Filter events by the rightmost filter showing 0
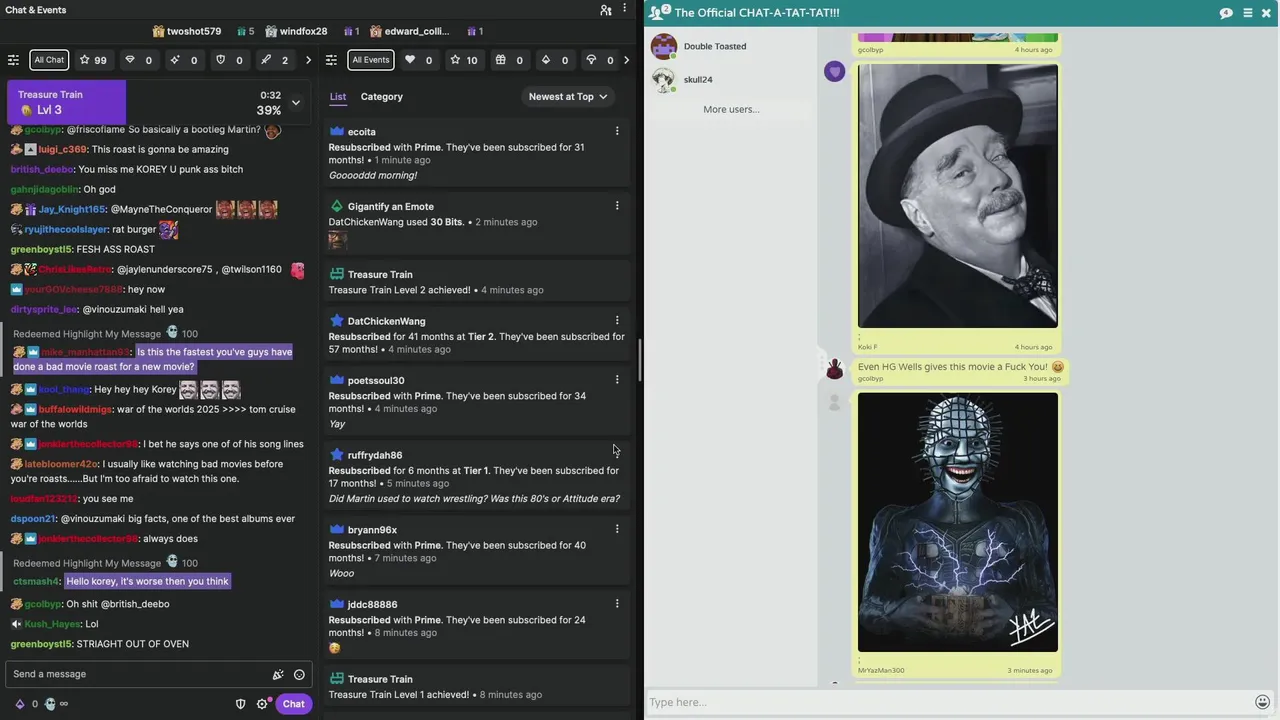The width and height of the screenshot is (1280, 720). point(599,60)
